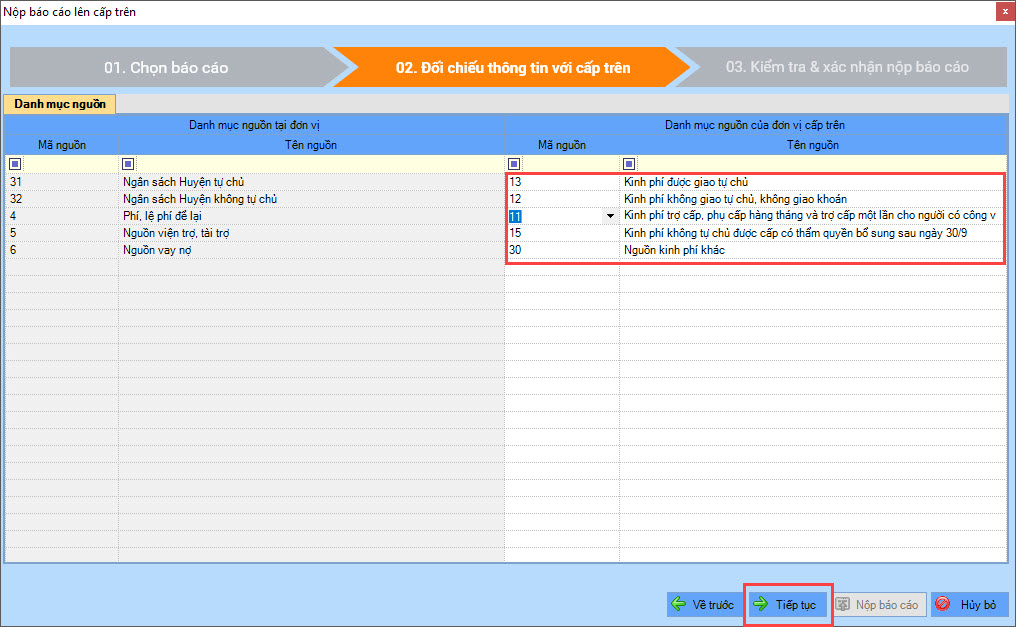Click the upper-level Tên nguồn column header
Screen dimensions: 1016x627
coord(812,145)
